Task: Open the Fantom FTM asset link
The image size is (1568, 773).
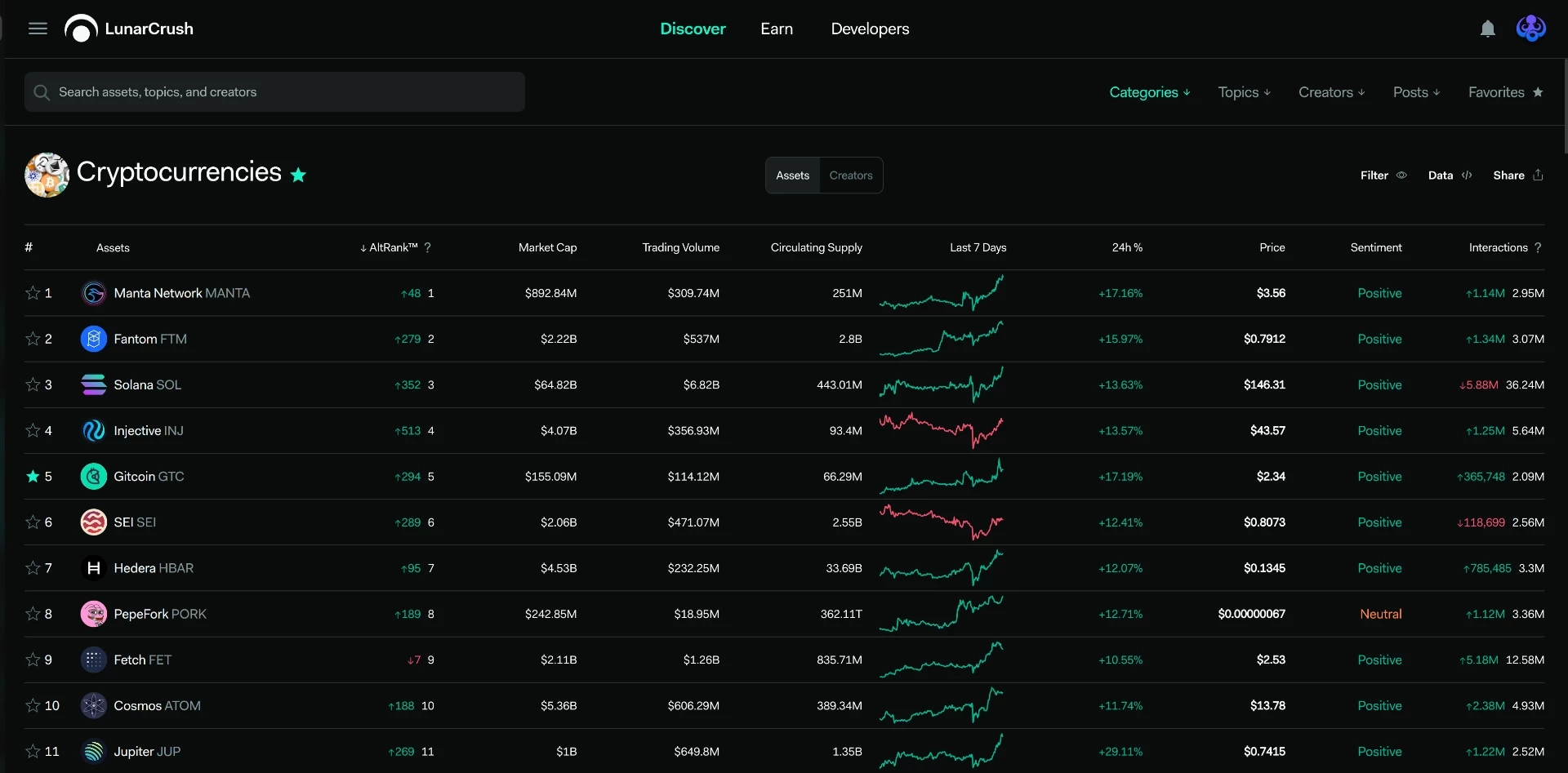Action: tap(150, 339)
